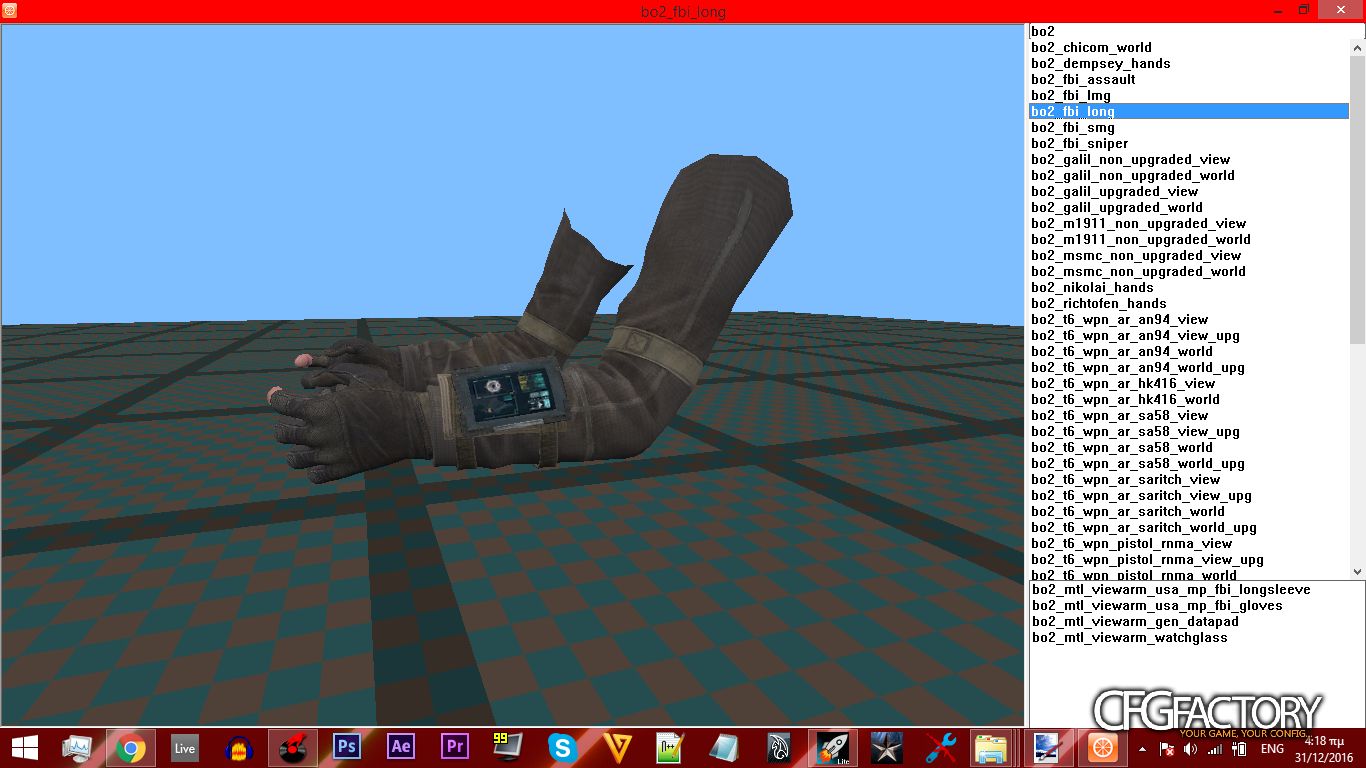Screen dimensions: 1366x768
Task: Select material bo2_mtl_viewarm_usa_mp_fbi_longsleeve
Action: pos(1197,590)
